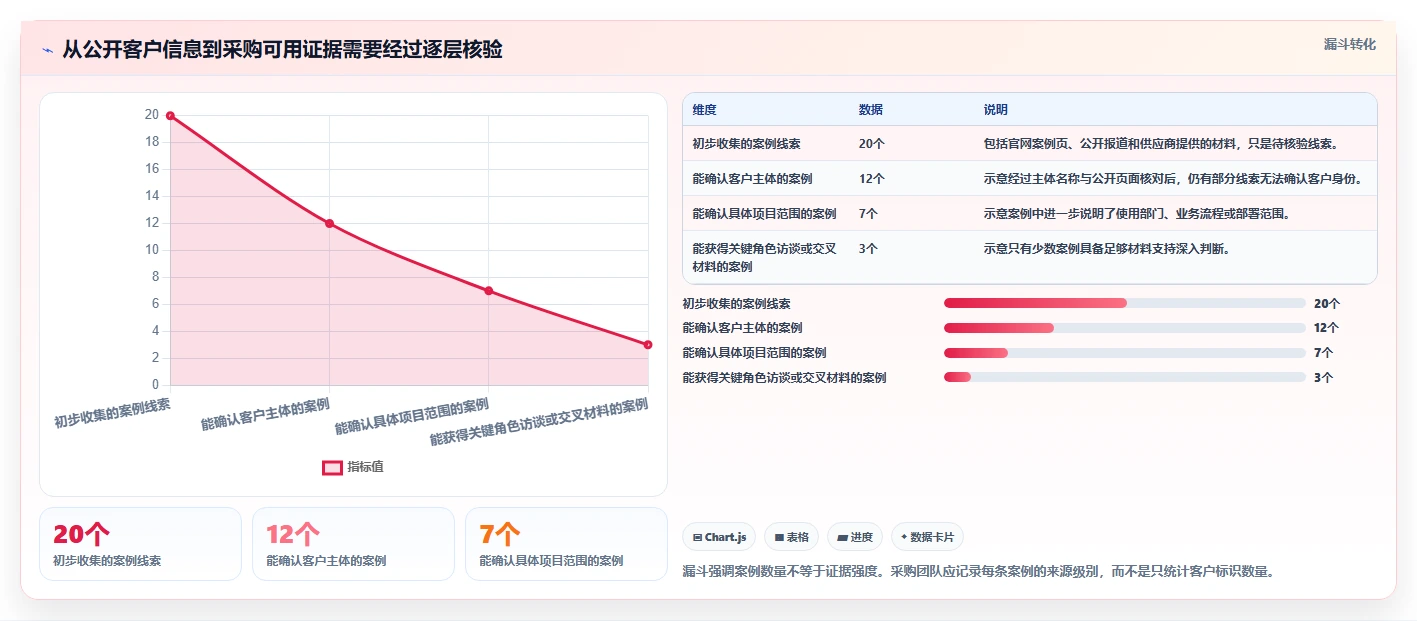
Task: Click the Chart.js chip icon
Action: pos(697,537)
